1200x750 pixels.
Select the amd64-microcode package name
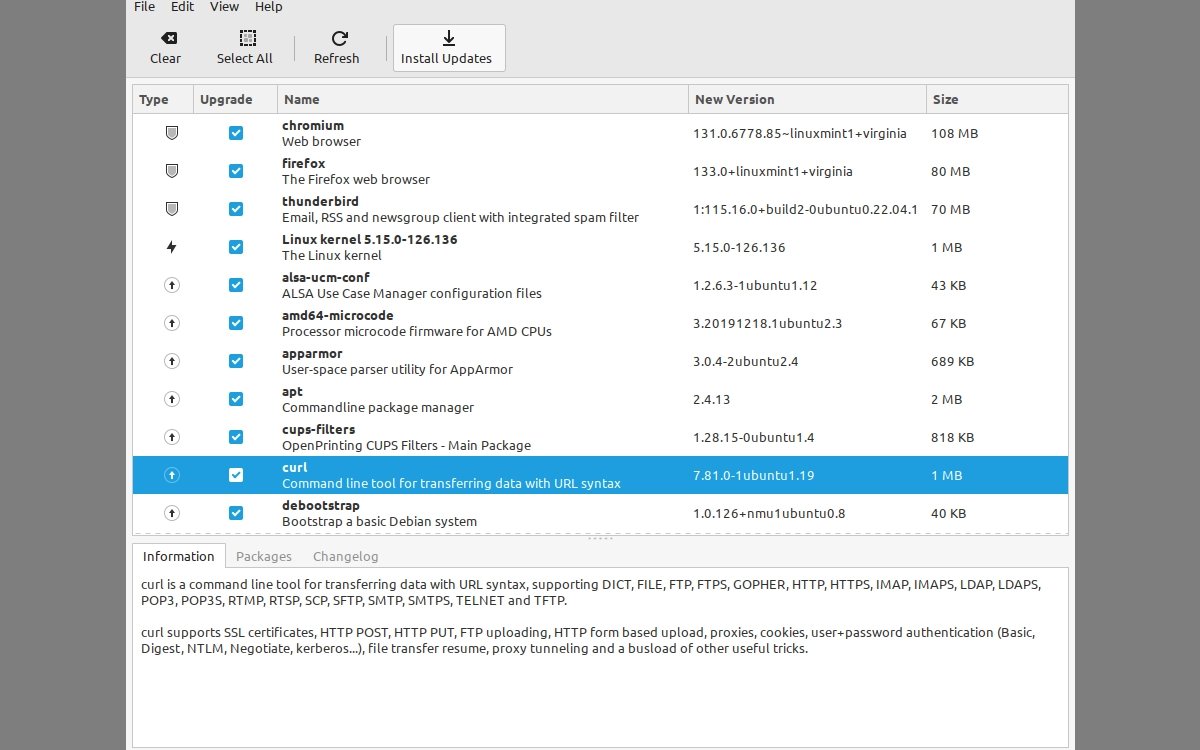click(x=338, y=315)
